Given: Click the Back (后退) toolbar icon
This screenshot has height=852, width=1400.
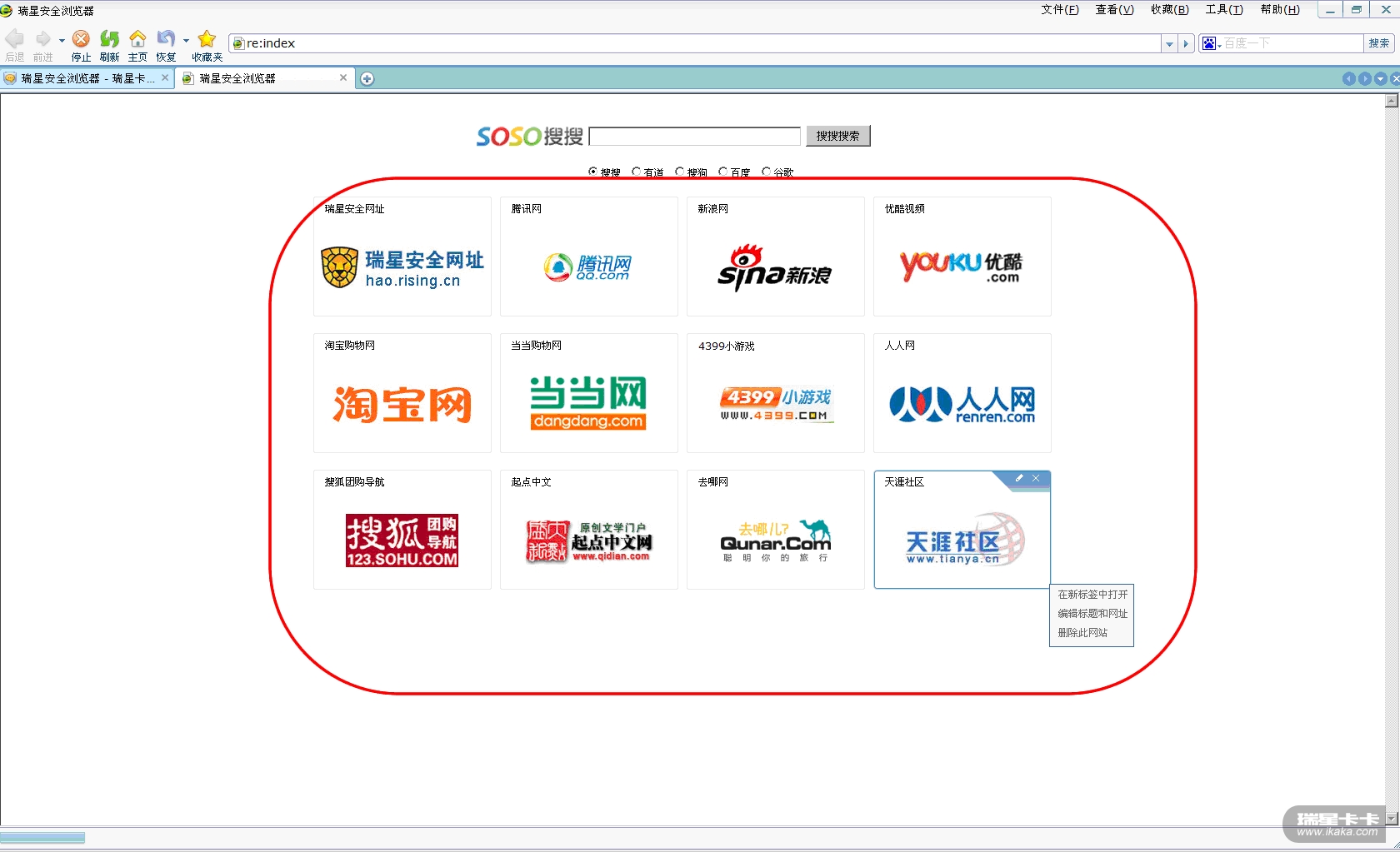Looking at the screenshot, I should point(14,38).
